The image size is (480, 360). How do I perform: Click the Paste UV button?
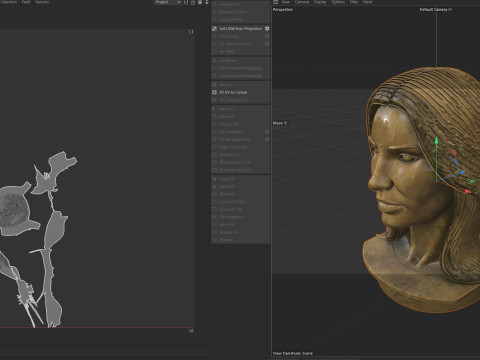click(240, 187)
